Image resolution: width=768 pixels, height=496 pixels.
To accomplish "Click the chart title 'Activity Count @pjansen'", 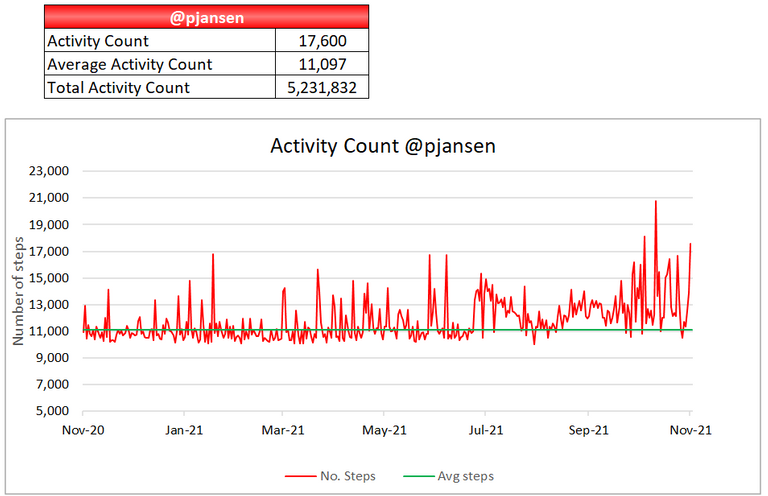I will coord(383,146).
